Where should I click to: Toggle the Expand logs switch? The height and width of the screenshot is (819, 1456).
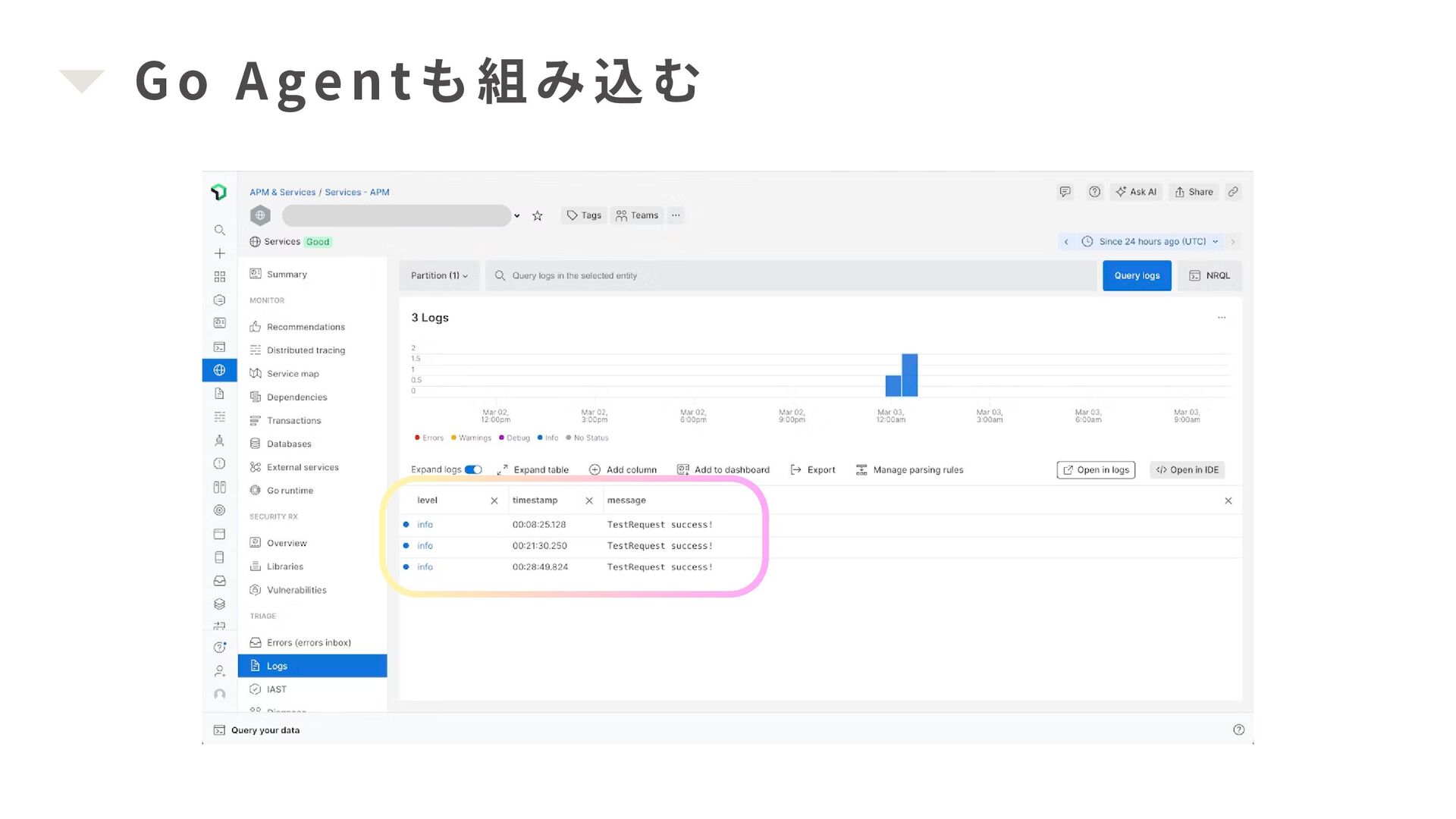[x=473, y=470]
